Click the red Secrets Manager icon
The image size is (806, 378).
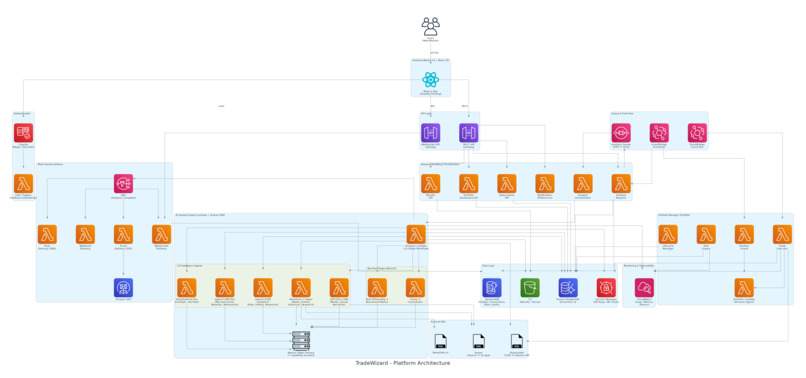pos(606,288)
